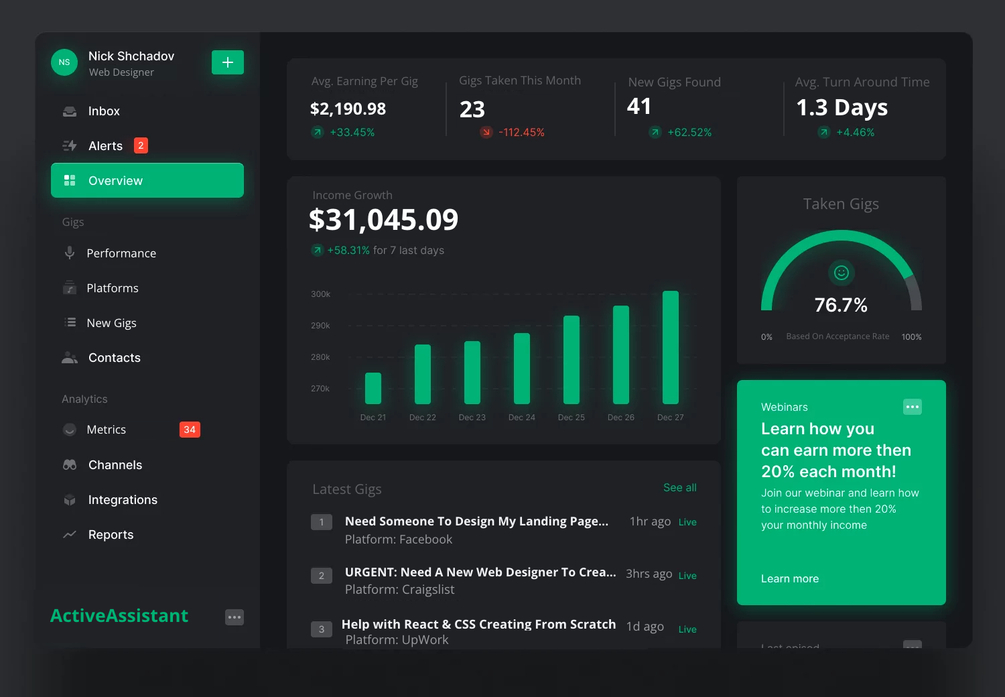This screenshot has height=697, width=1005.
Task: Click up arrow icon beside +62.52%
Action: click(x=654, y=132)
